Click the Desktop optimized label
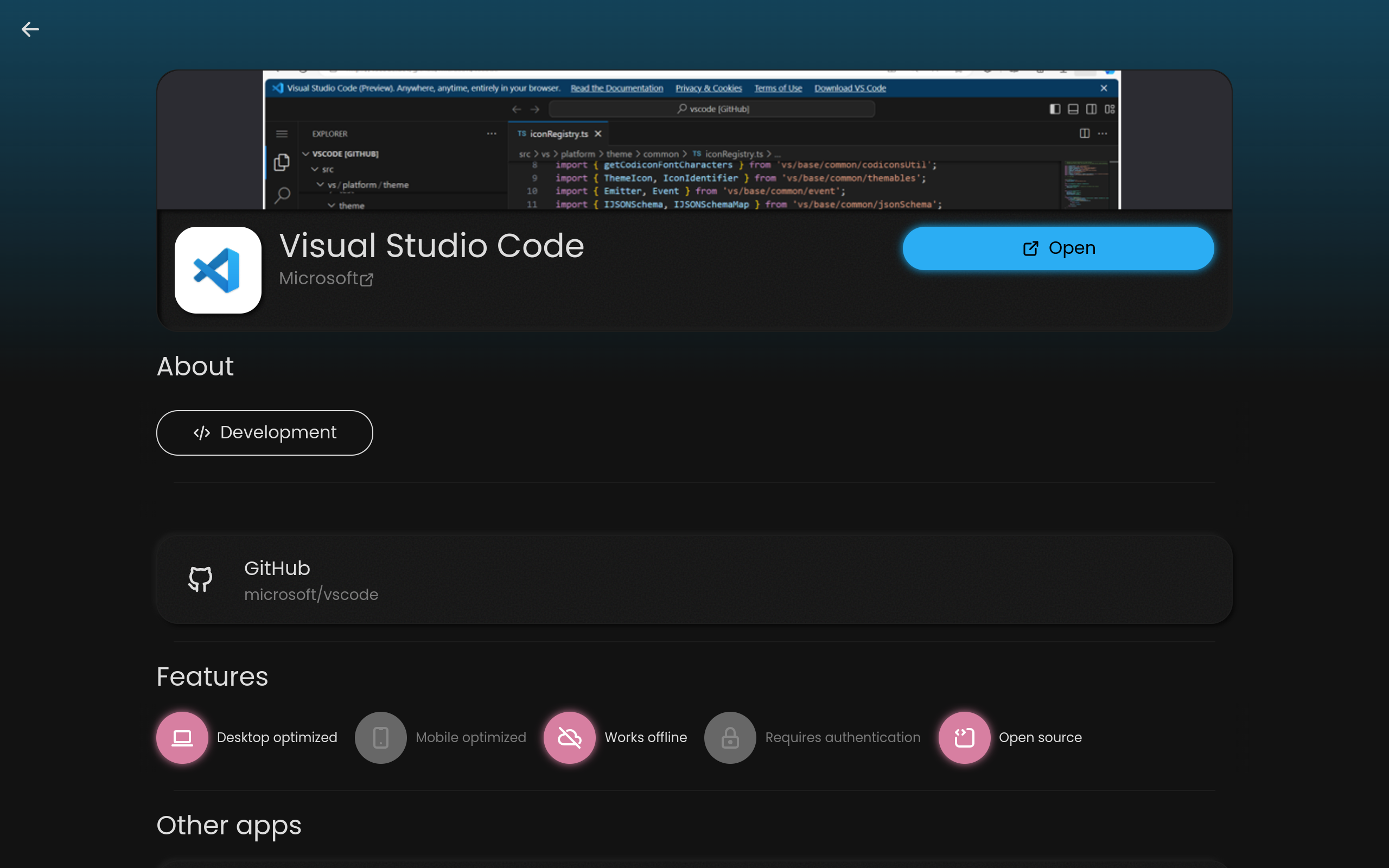 tap(277, 738)
